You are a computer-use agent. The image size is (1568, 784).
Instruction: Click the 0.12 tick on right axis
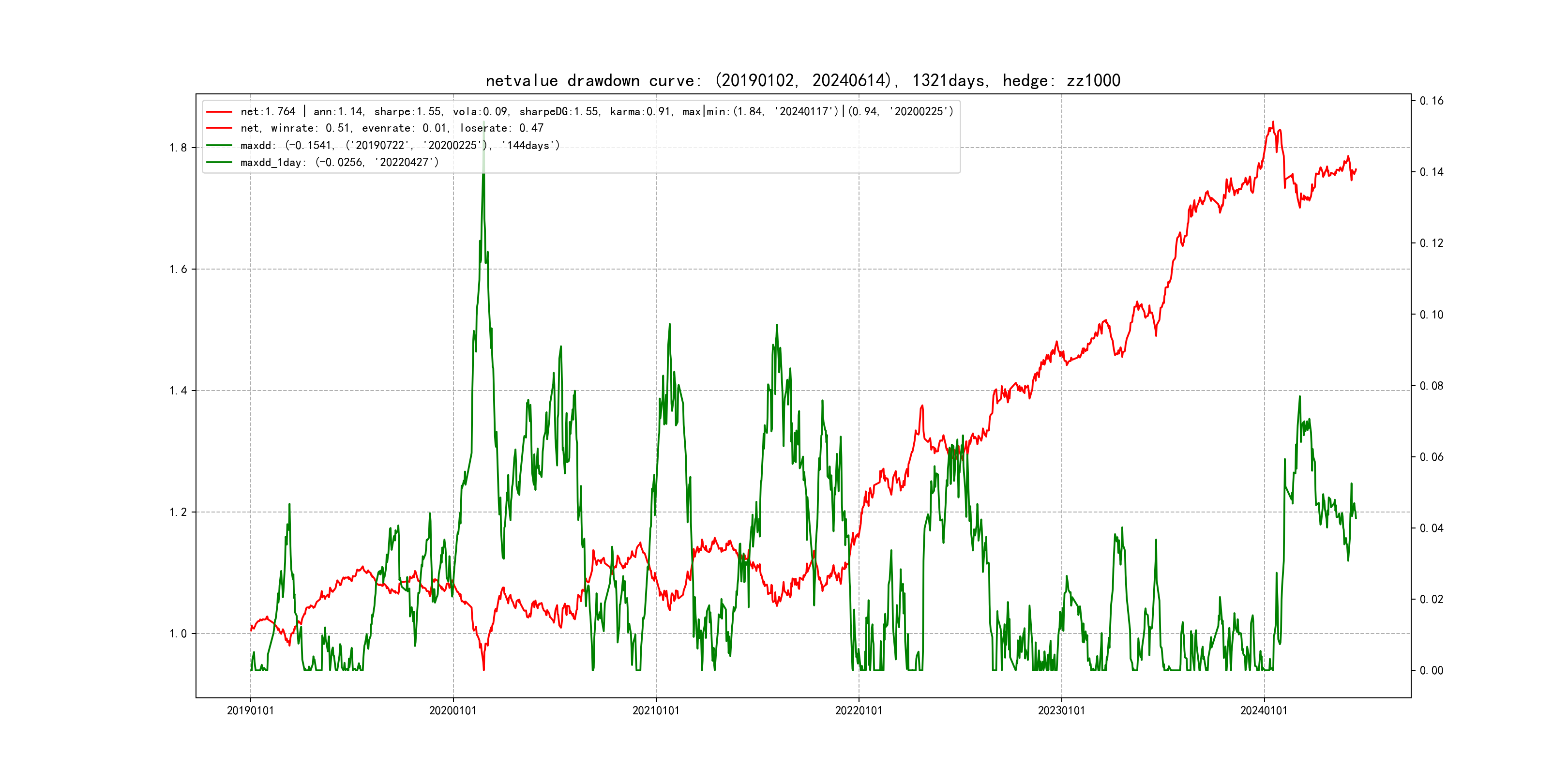click(1431, 243)
